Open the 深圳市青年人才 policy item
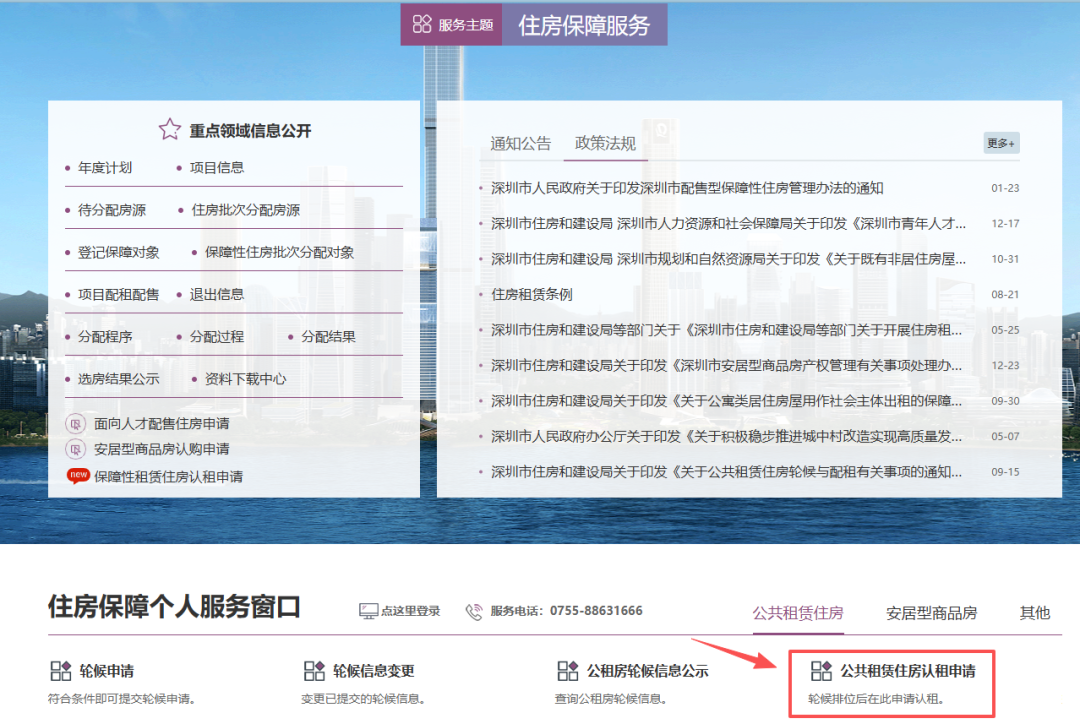 tap(728, 223)
